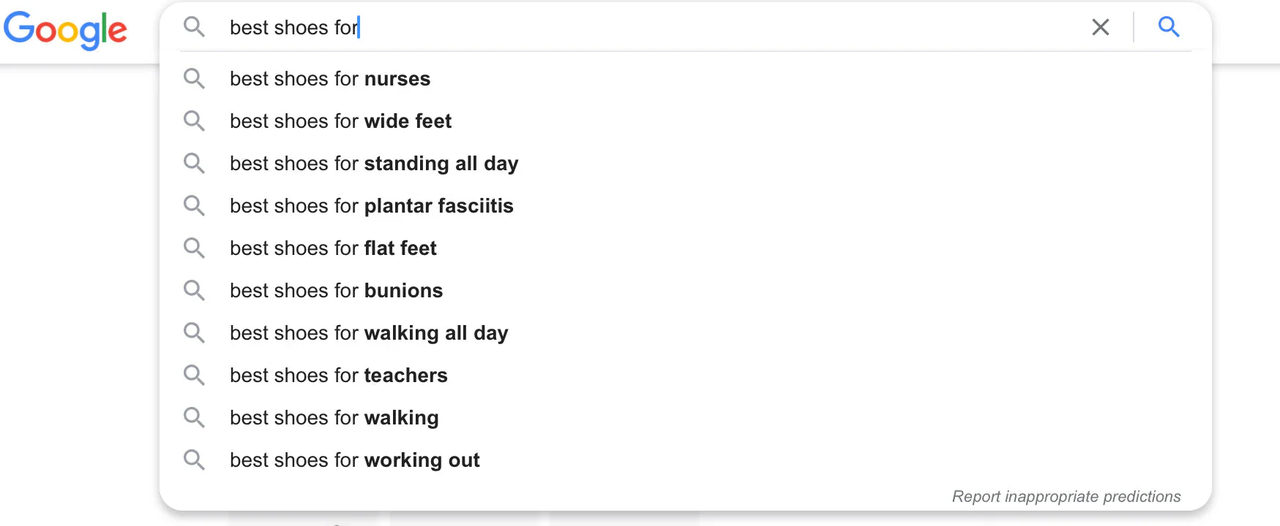Choose 'best shoes for flat feet'
The height and width of the screenshot is (526, 1280).
[333, 248]
